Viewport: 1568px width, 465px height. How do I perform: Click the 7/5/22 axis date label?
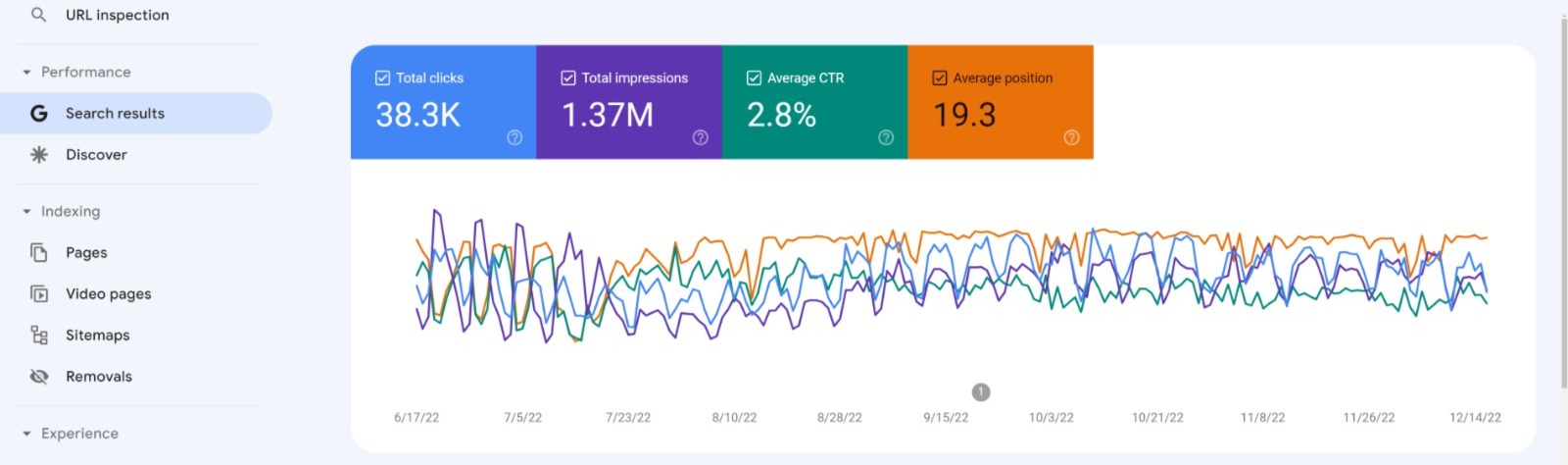point(522,417)
